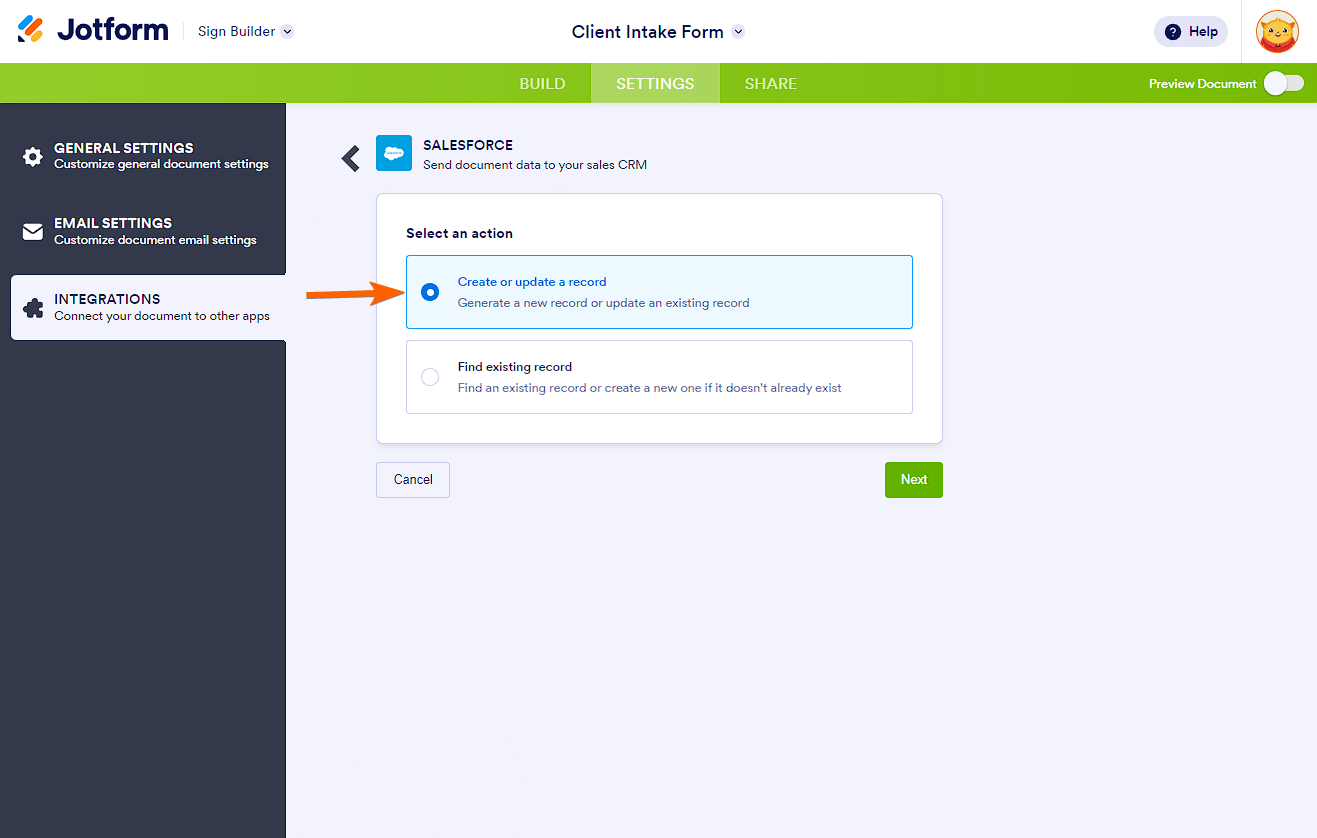The height and width of the screenshot is (838, 1317).
Task: Click the Next button
Action: coord(913,480)
